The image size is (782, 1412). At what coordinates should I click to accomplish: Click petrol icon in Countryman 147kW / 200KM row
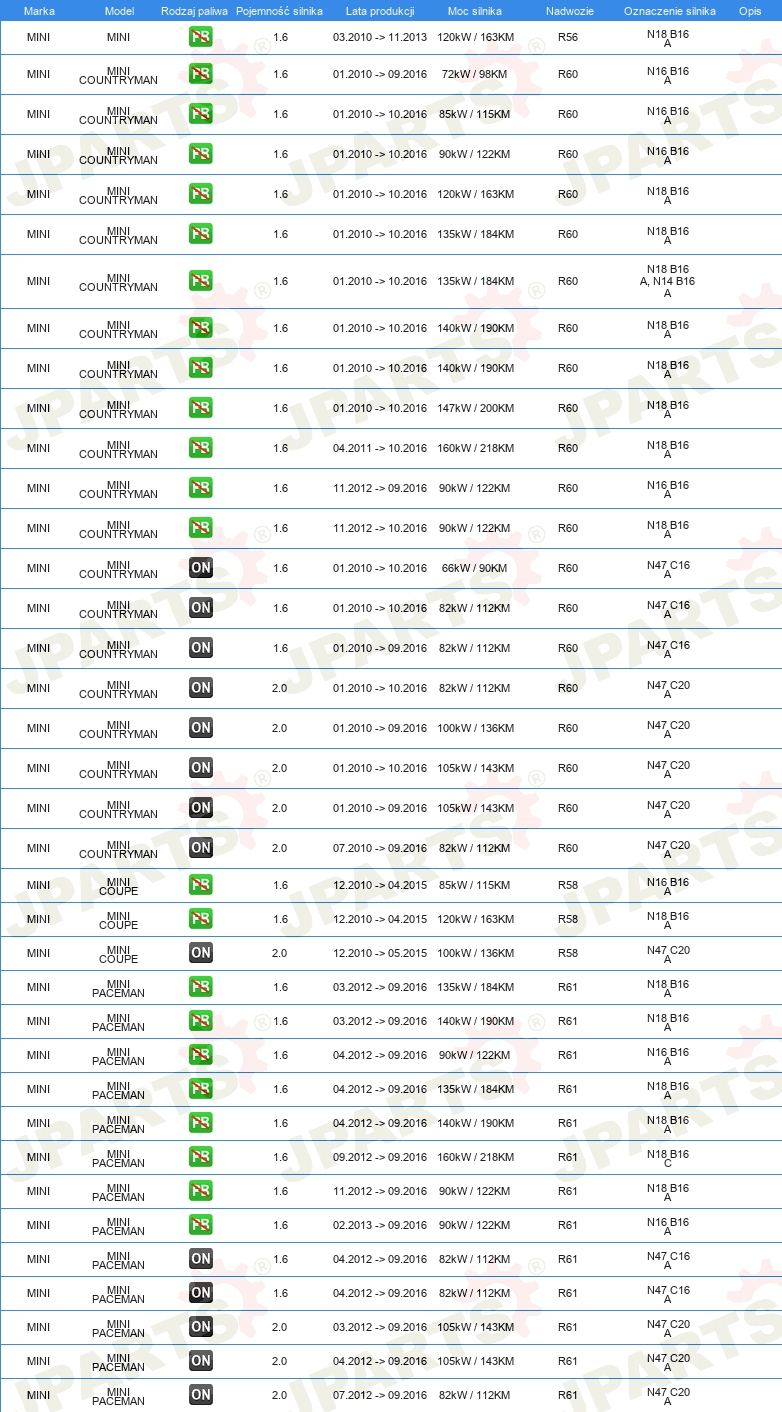(x=201, y=408)
